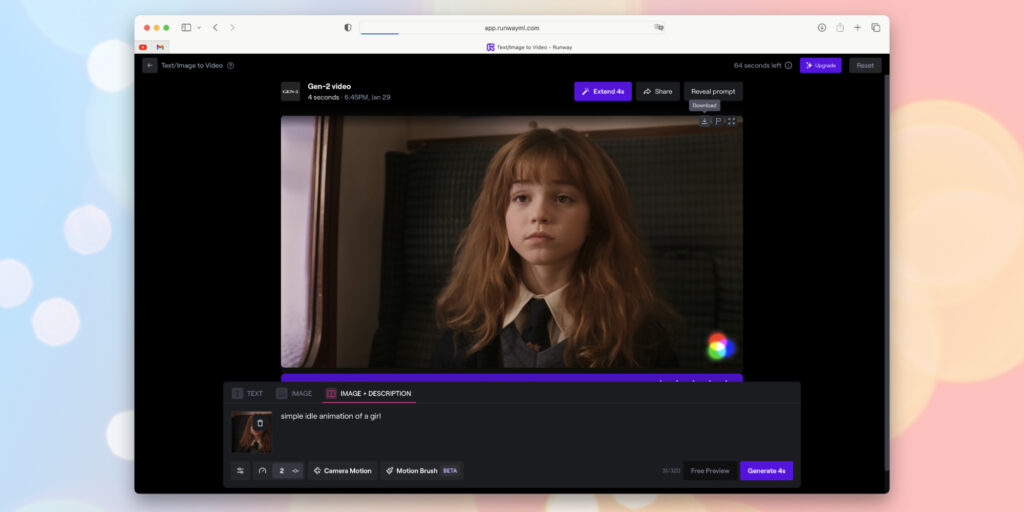Delete the uploaded image thumbnail

[260, 423]
